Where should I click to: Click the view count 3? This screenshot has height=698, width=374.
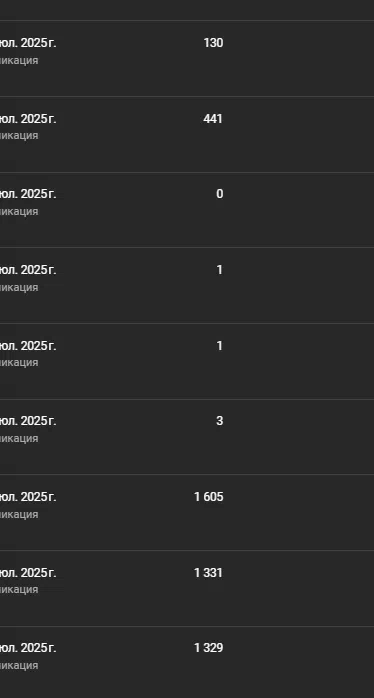pyautogui.click(x=220, y=421)
